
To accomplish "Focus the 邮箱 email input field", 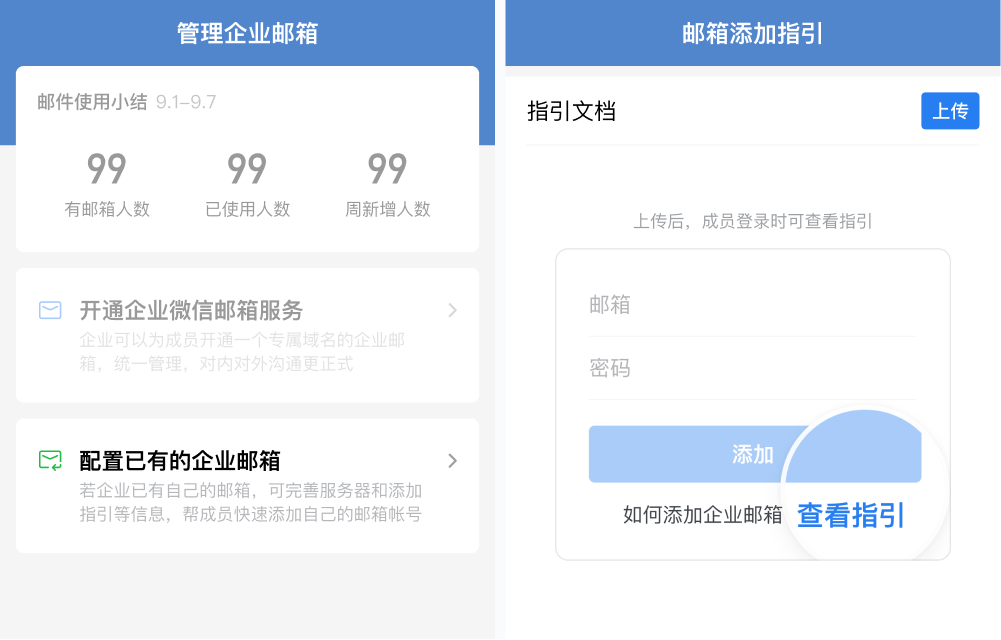I will coord(753,304).
